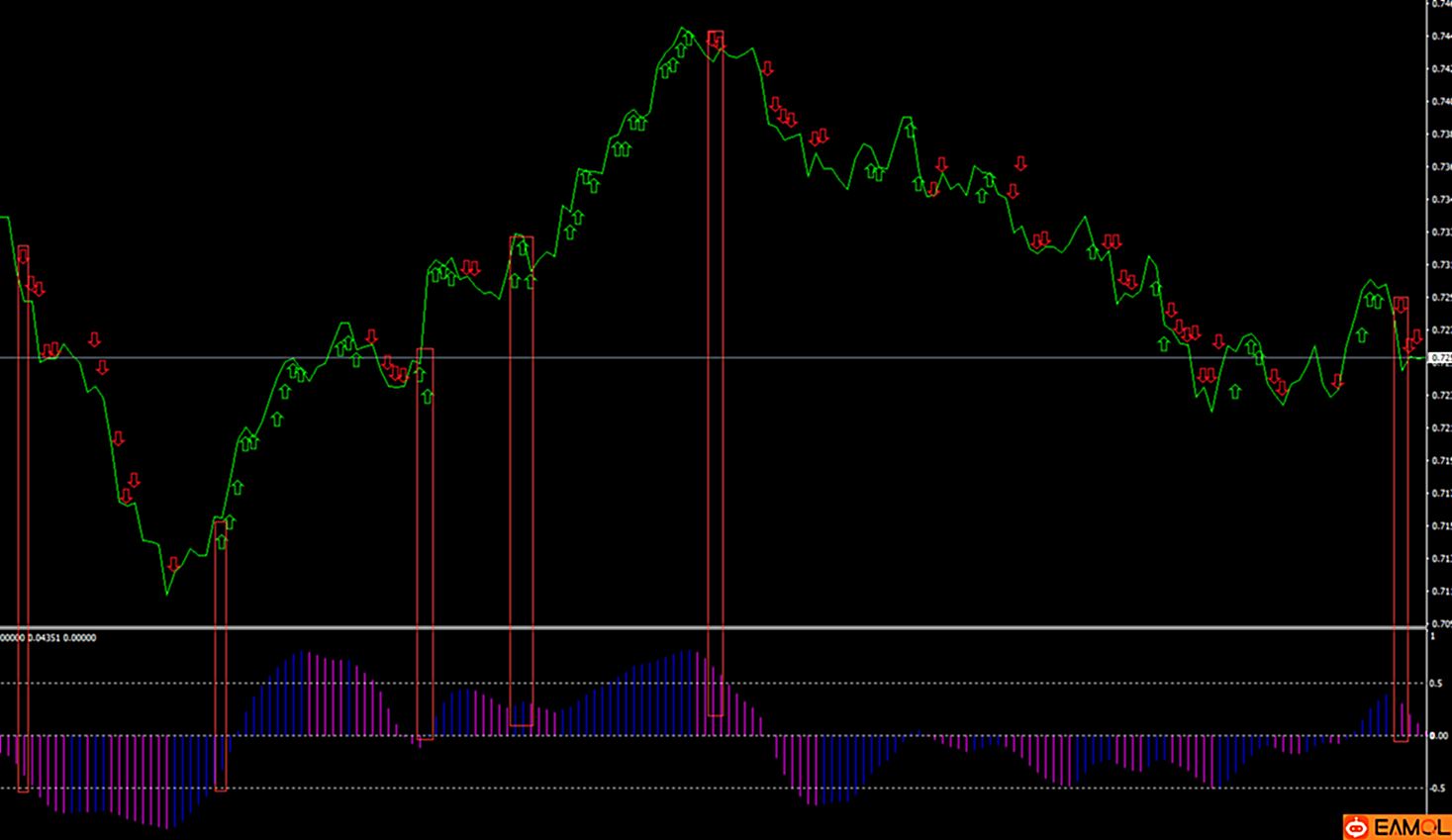Click the -0.5 level label on the indicator axis
Image resolution: width=1452 pixels, height=840 pixels.
[x=1436, y=789]
